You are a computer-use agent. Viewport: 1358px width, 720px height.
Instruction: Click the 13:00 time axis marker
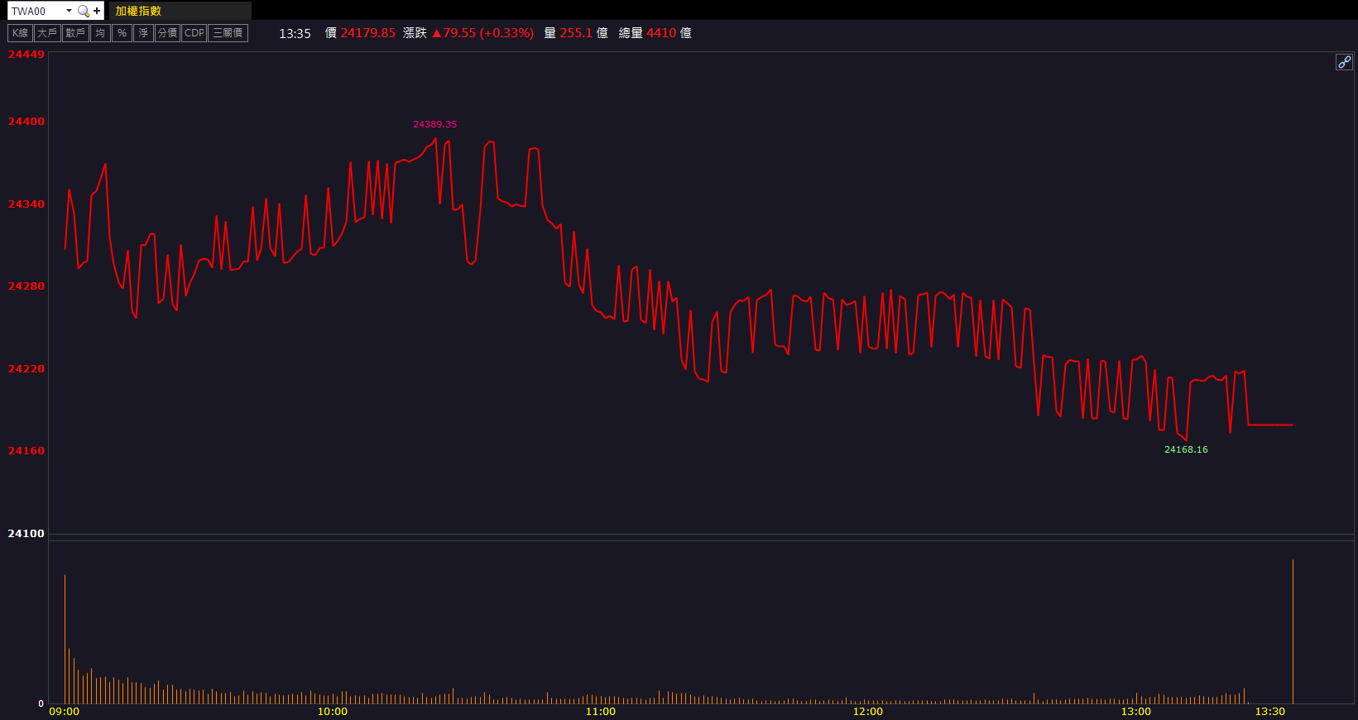pos(1136,712)
